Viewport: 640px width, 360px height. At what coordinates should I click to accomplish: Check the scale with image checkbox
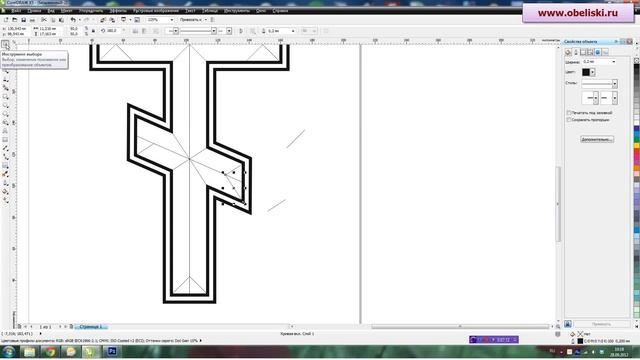pyautogui.click(x=569, y=120)
